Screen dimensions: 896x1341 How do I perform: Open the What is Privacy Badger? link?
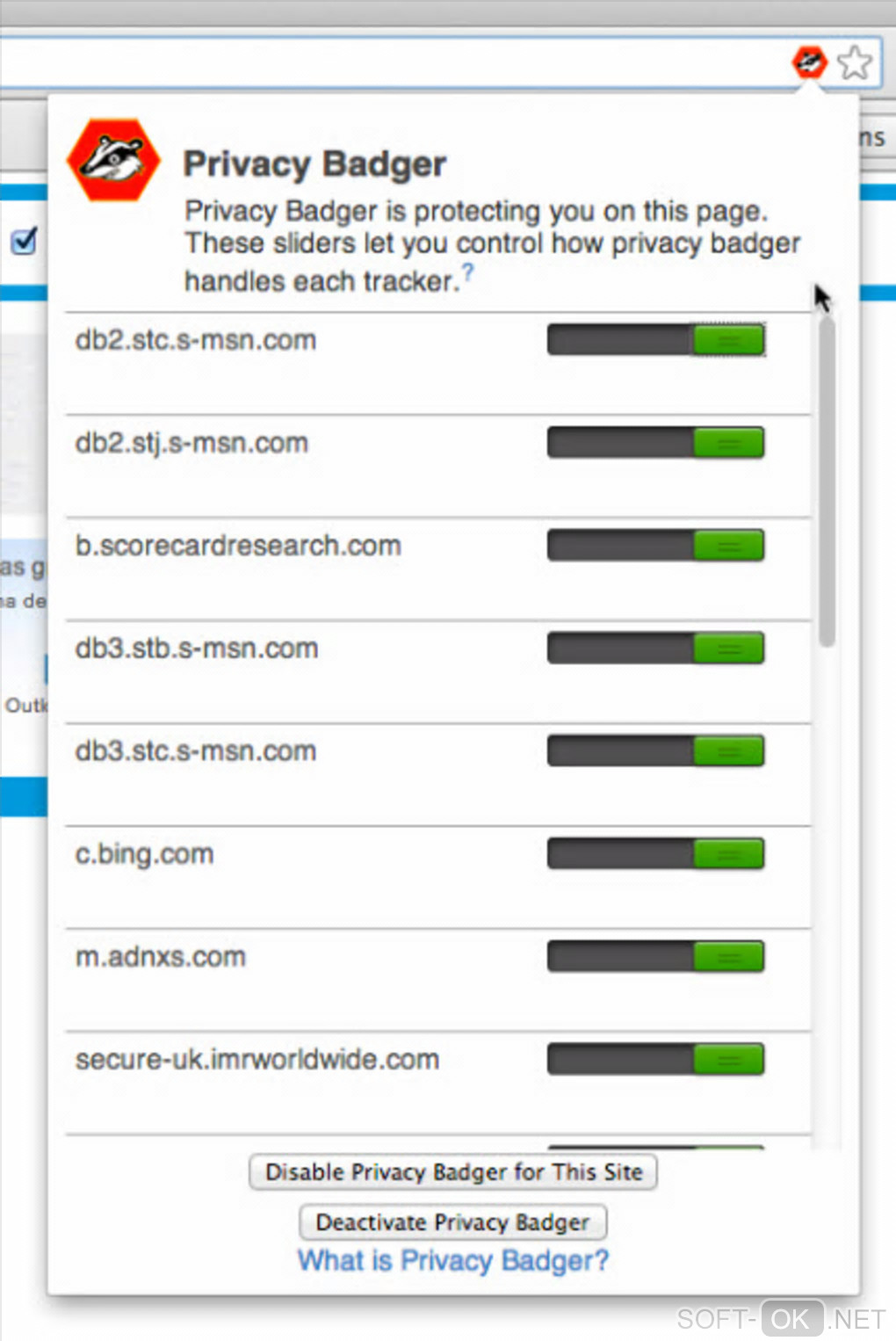[x=453, y=1261]
